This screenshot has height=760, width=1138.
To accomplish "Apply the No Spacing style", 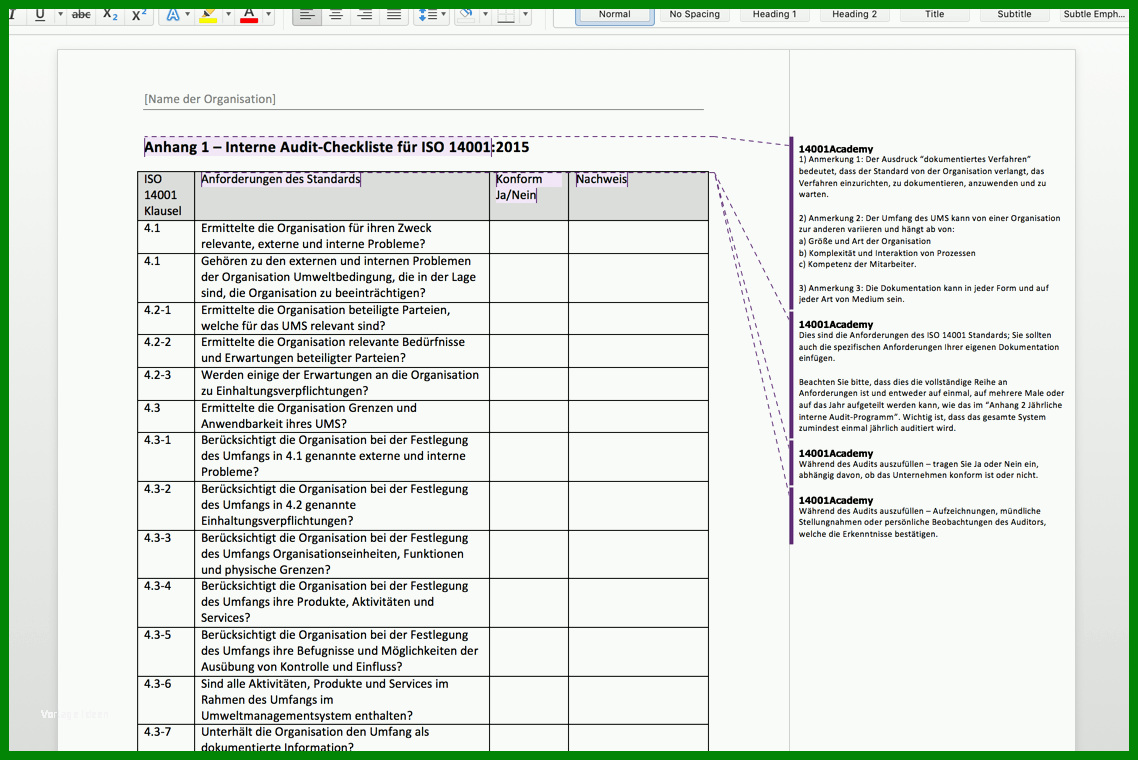I will (695, 15).
